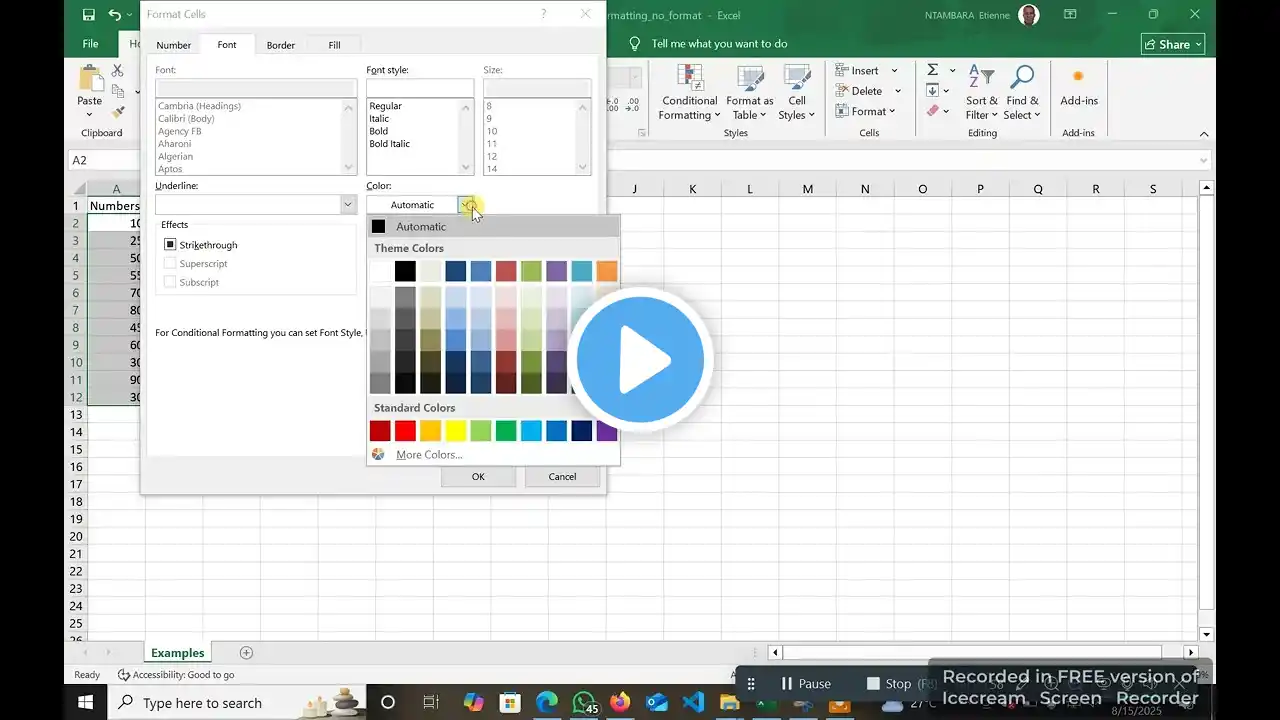This screenshot has height=720, width=1280.
Task: Expand the Underline dropdown
Action: coord(348,205)
